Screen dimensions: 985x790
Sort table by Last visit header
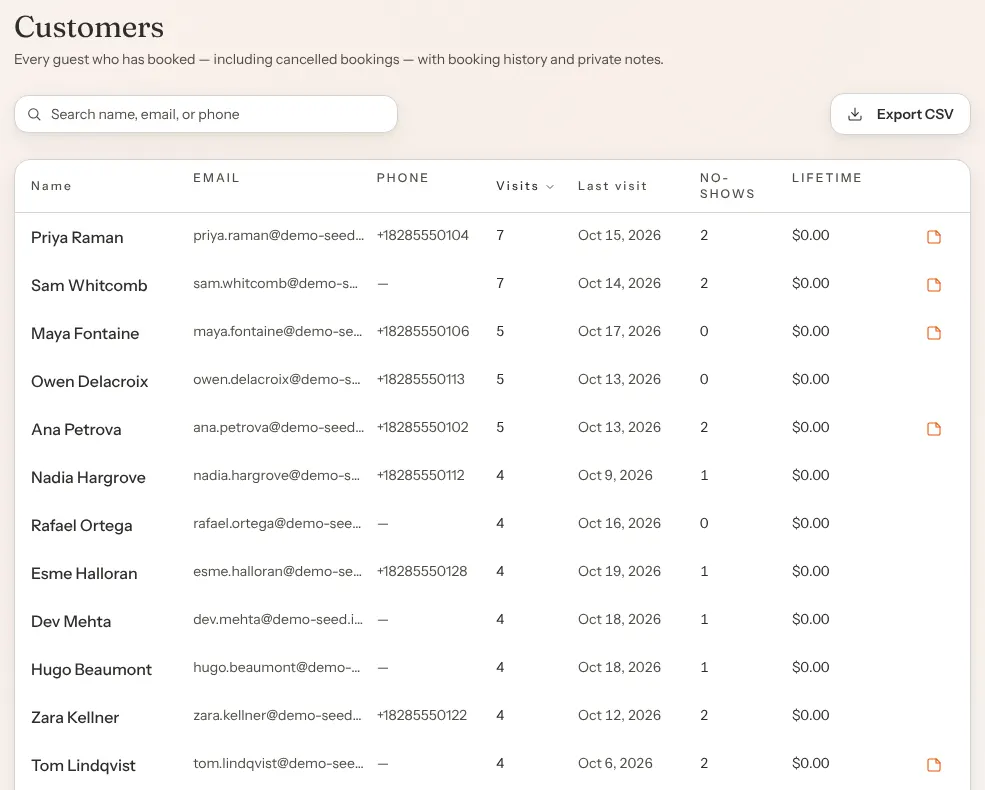612,186
